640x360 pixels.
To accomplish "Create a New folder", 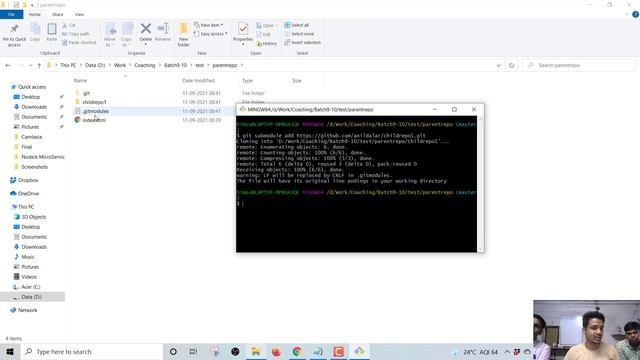I will coord(184,35).
